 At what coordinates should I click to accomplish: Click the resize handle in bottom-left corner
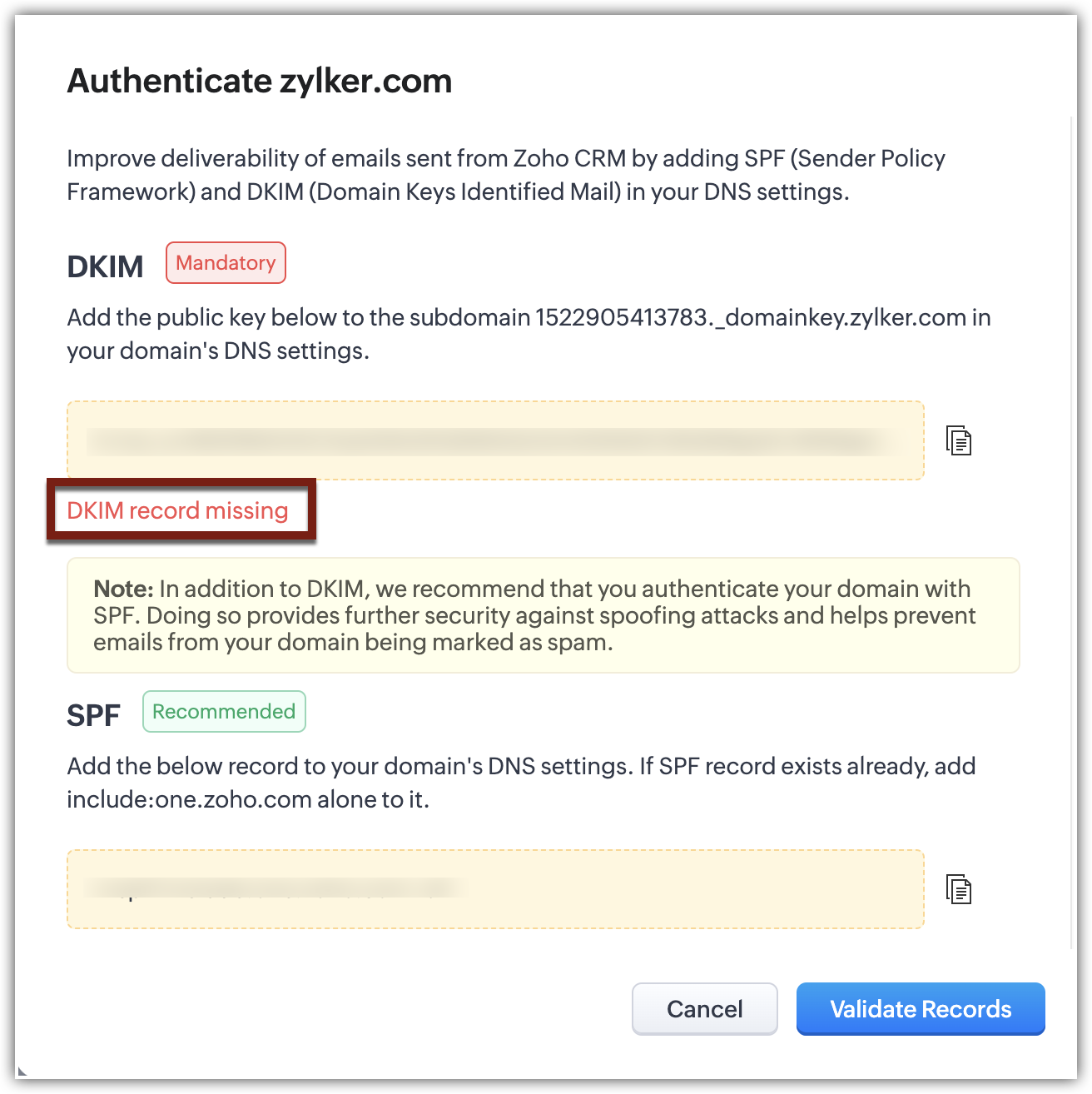pos(22,1072)
